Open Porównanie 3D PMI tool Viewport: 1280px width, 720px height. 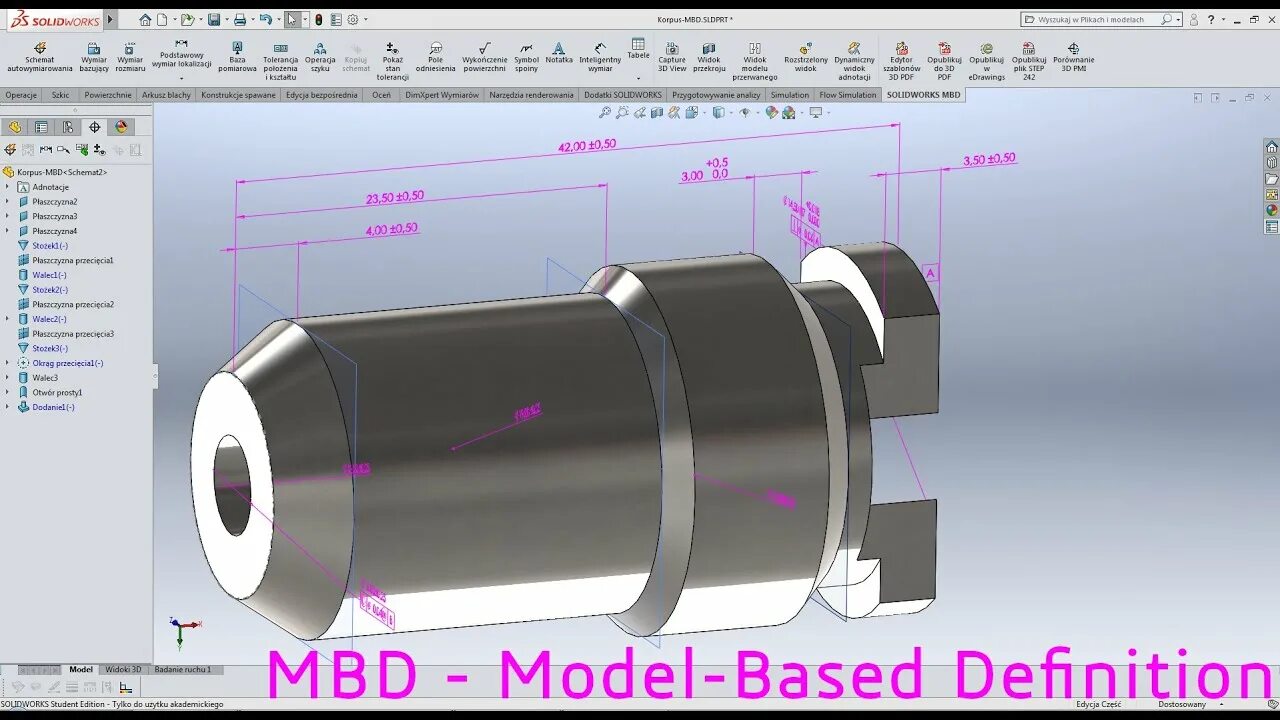click(1073, 58)
